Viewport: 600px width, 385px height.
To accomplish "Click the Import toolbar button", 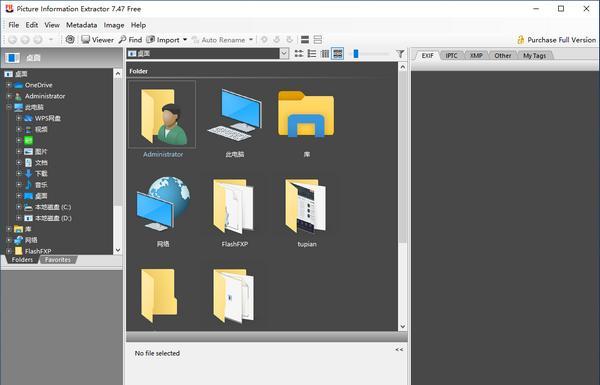I will 163,39.
